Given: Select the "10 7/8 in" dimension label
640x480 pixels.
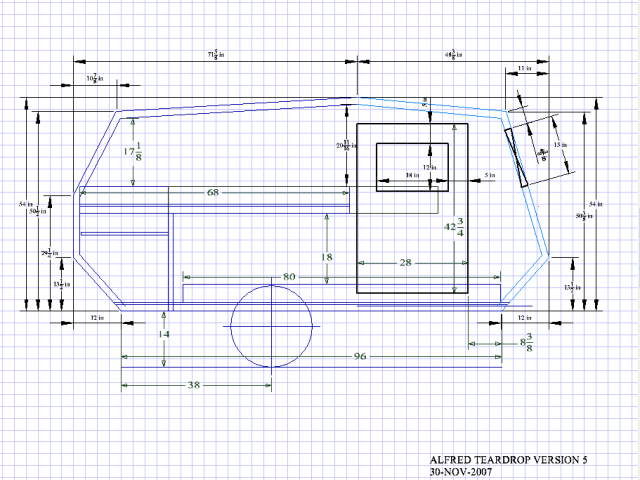Looking at the screenshot, I should [x=95, y=78].
